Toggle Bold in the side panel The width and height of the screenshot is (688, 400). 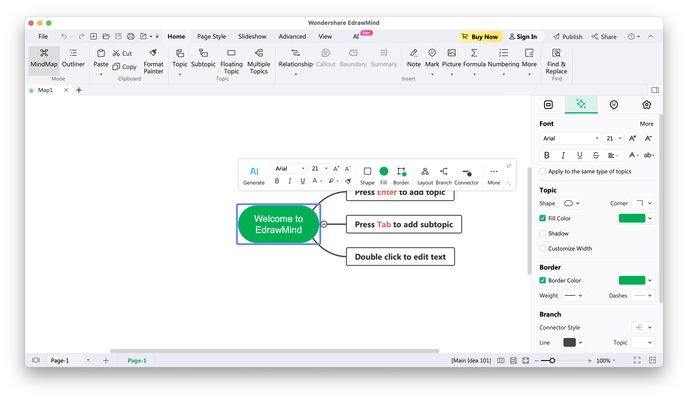click(547, 155)
